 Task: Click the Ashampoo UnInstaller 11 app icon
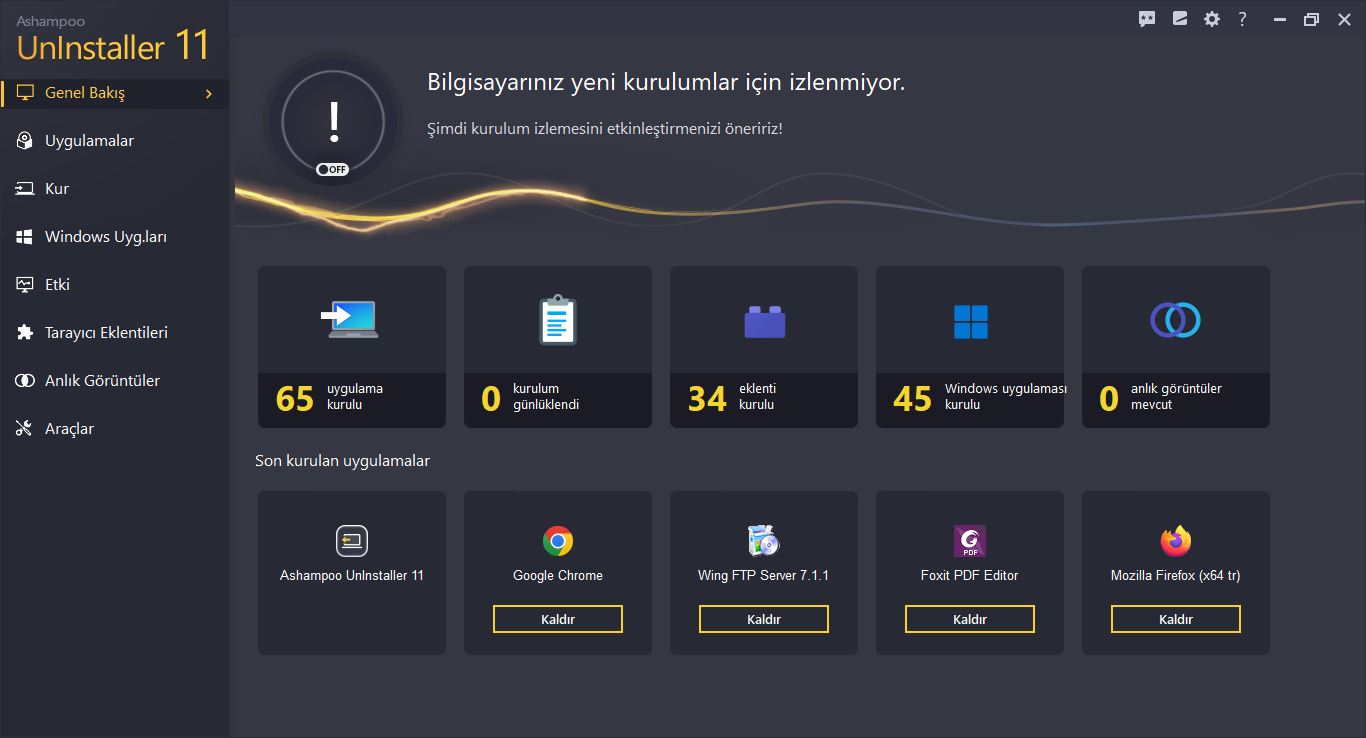[352, 541]
